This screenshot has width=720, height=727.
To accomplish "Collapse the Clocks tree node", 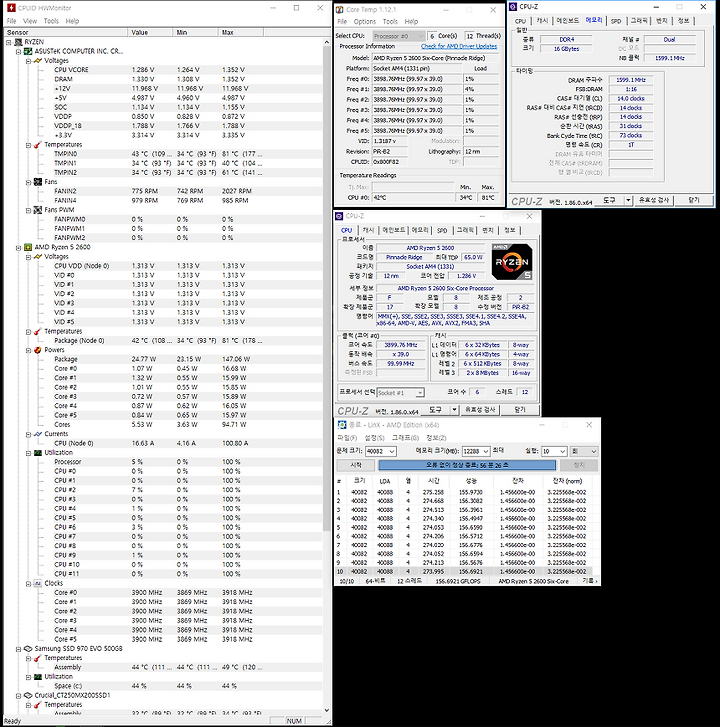I will 28,583.
